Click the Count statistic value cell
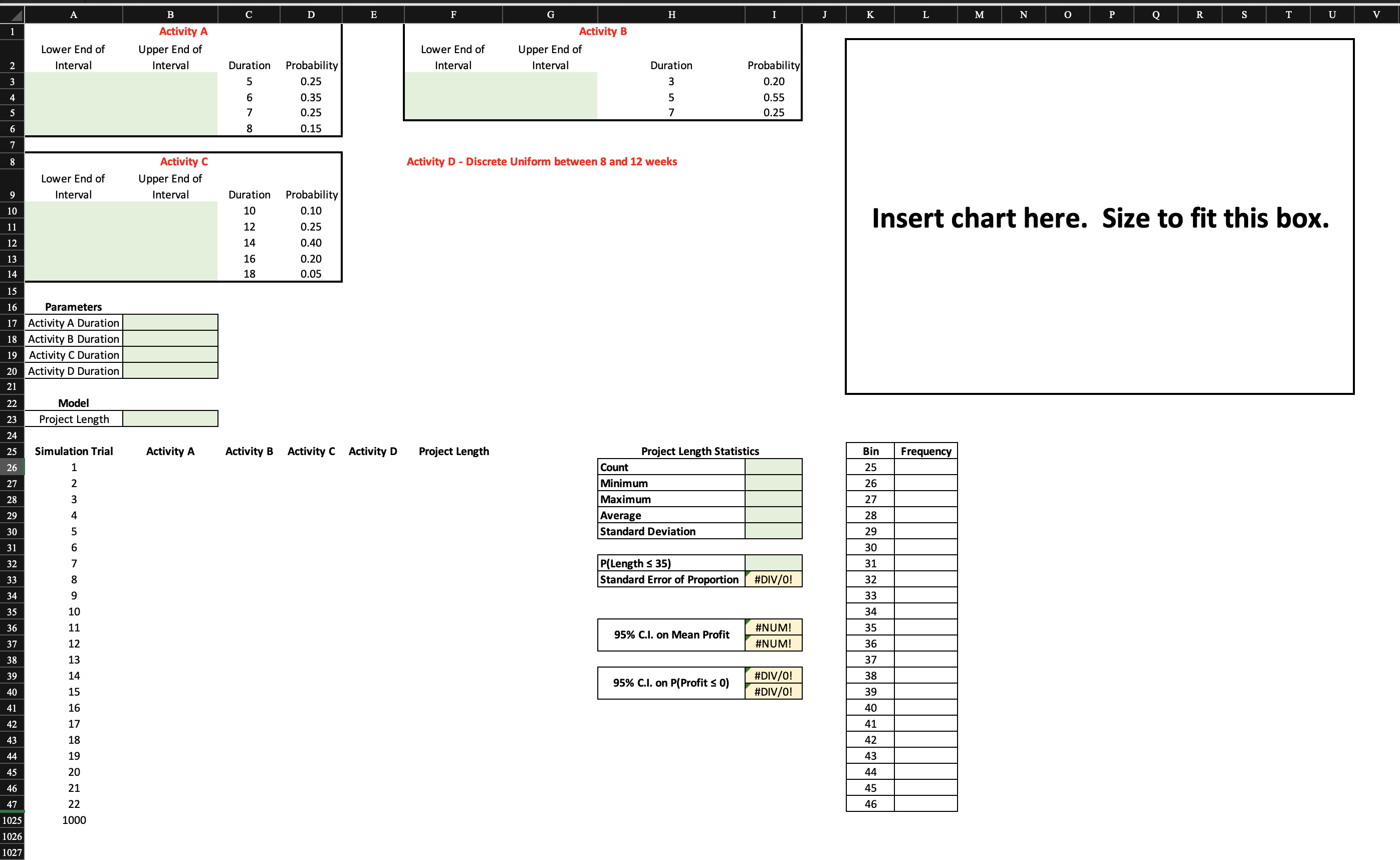The image size is (1400, 860). (x=773, y=468)
